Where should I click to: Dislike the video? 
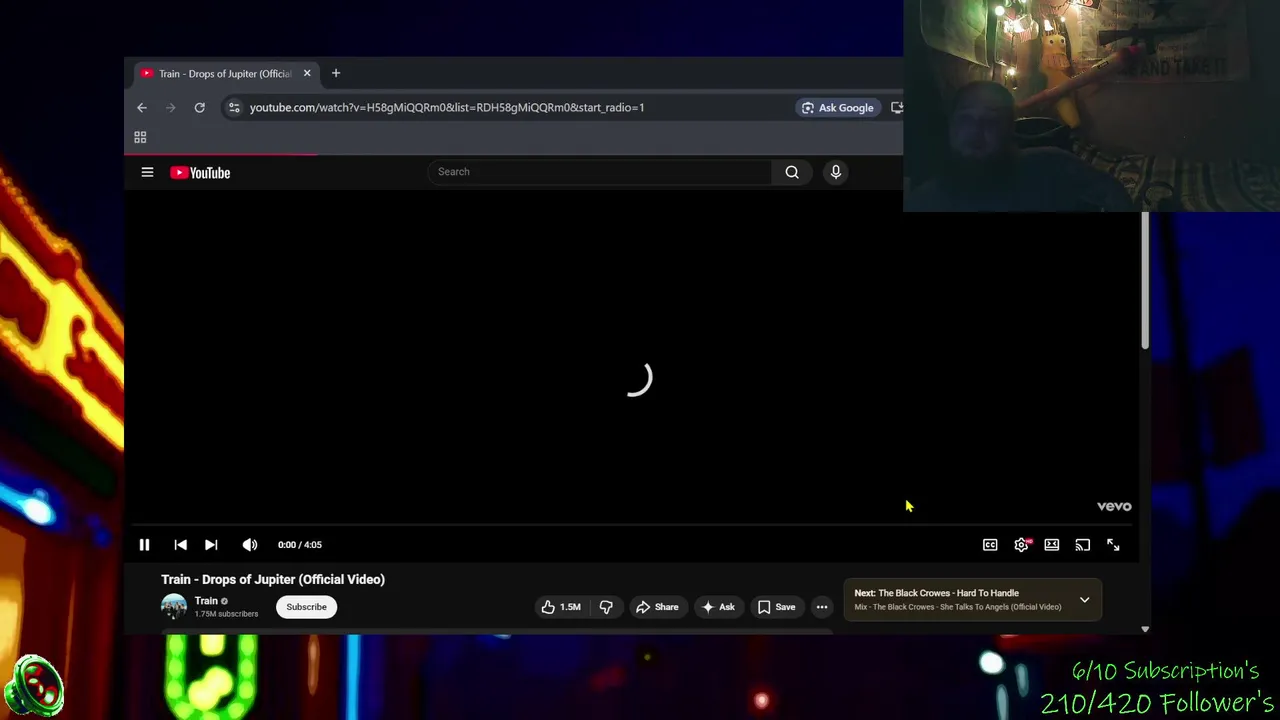click(606, 607)
